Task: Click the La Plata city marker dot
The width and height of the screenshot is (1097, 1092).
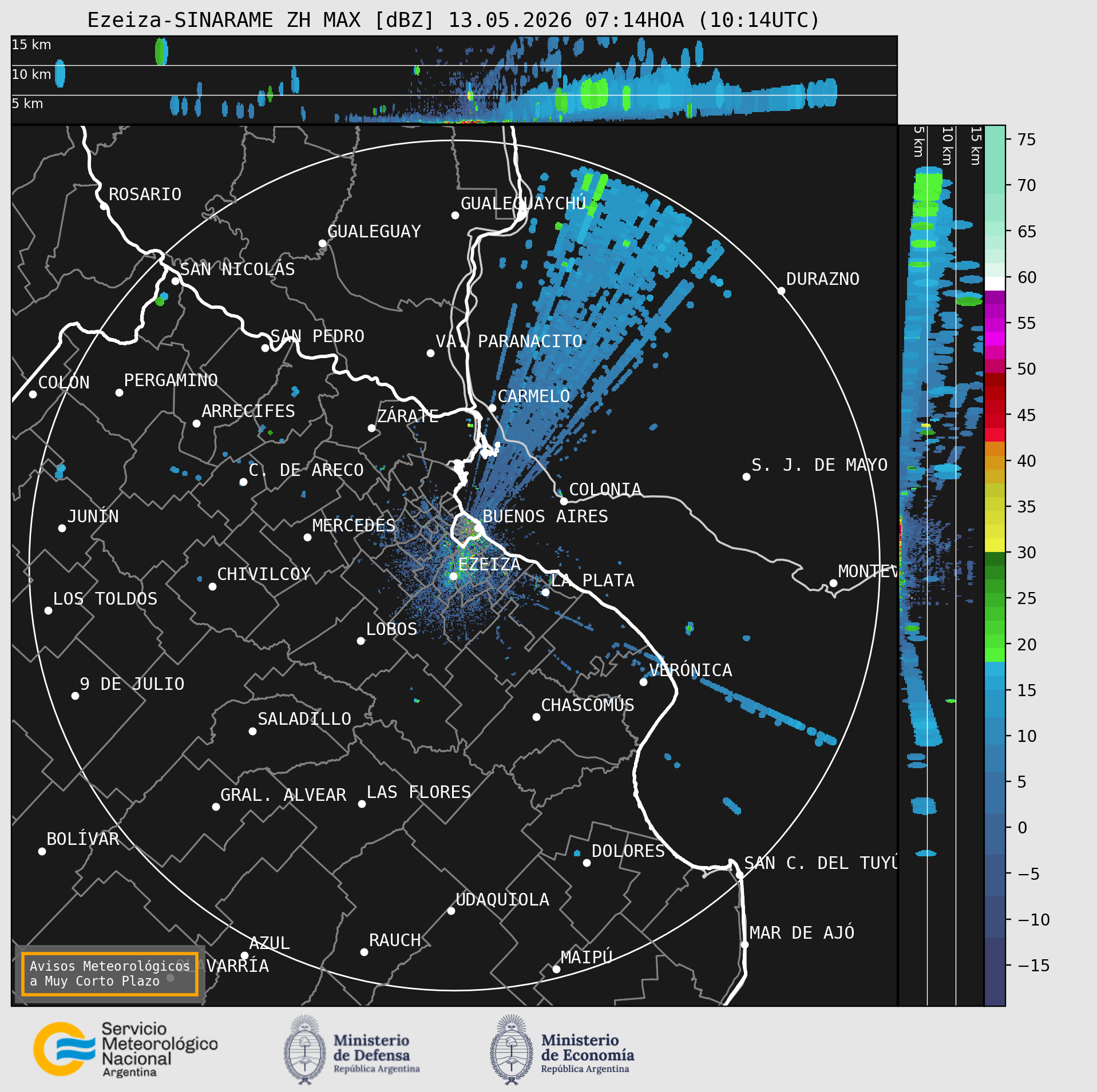Action: coord(545,592)
